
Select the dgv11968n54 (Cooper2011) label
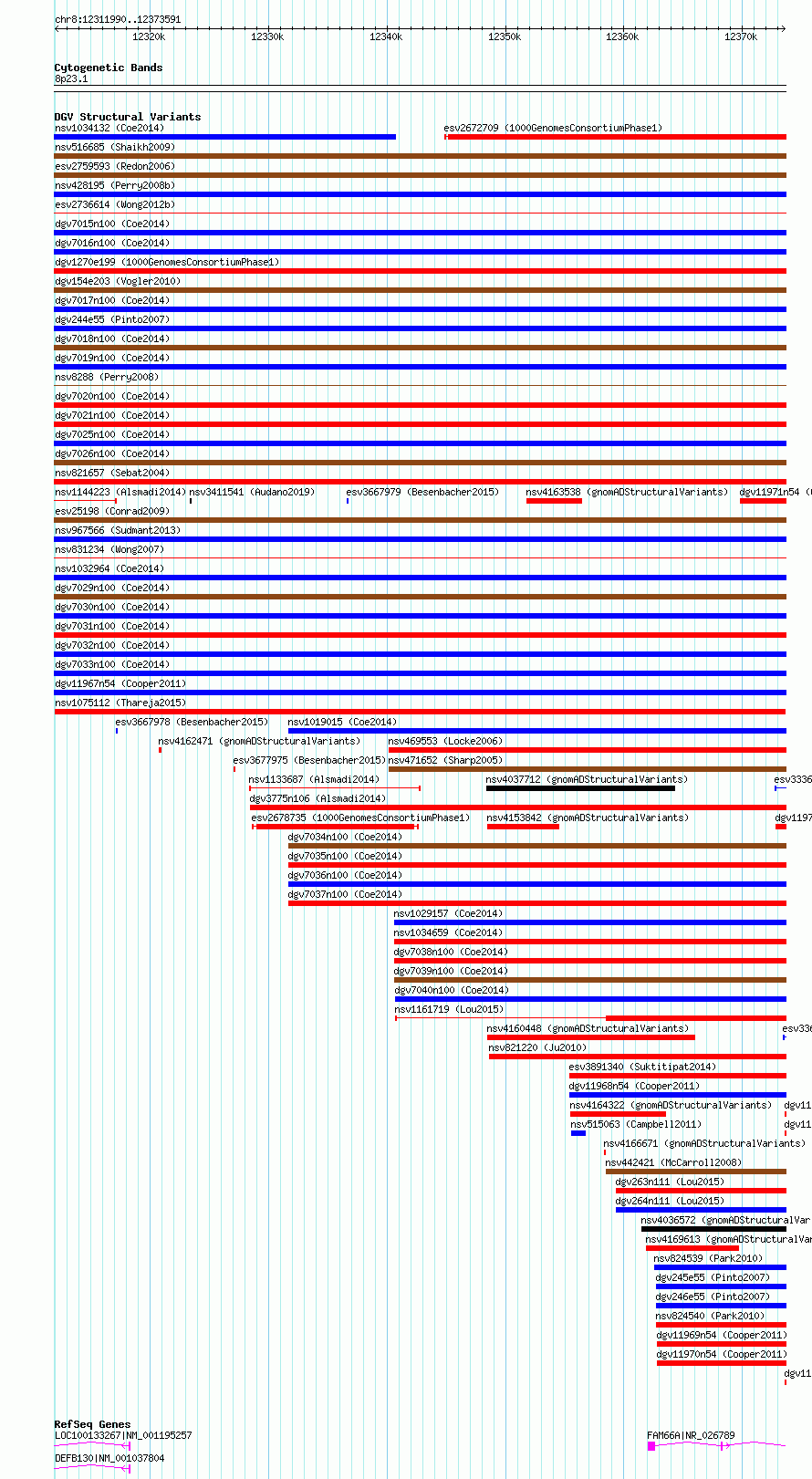[x=635, y=1086]
